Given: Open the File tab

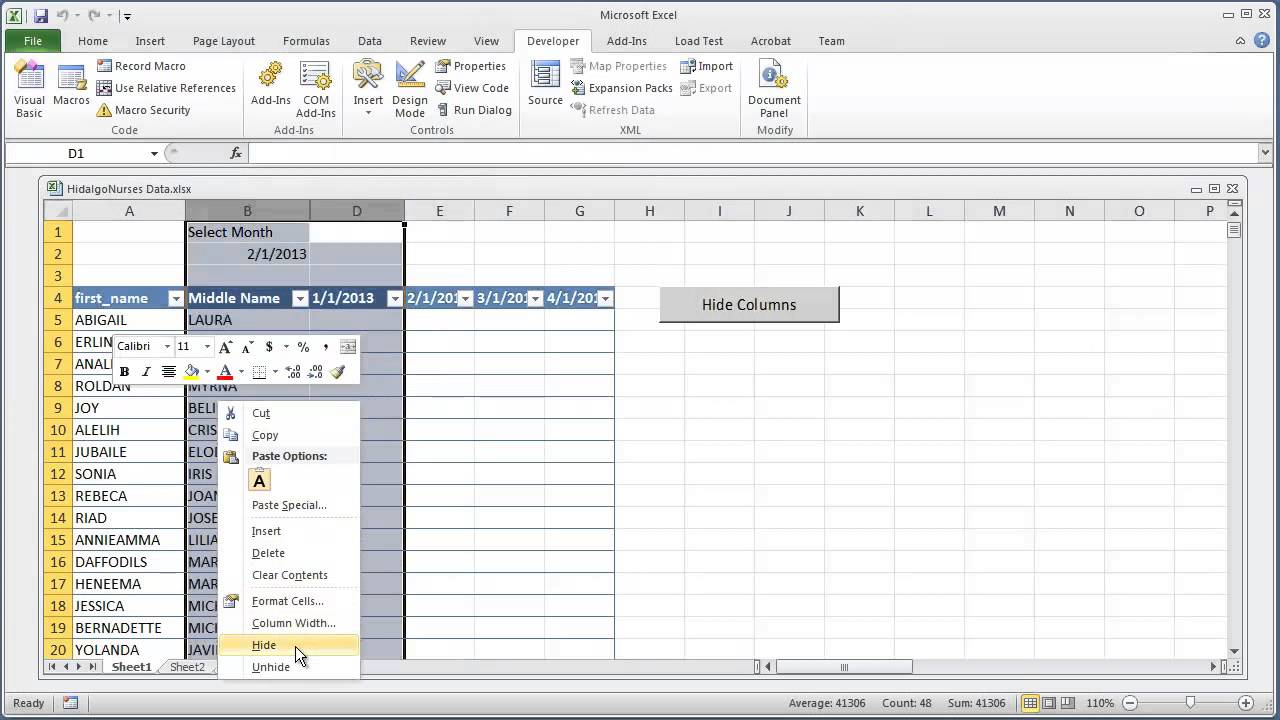Looking at the screenshot, I should coord(33,41).
